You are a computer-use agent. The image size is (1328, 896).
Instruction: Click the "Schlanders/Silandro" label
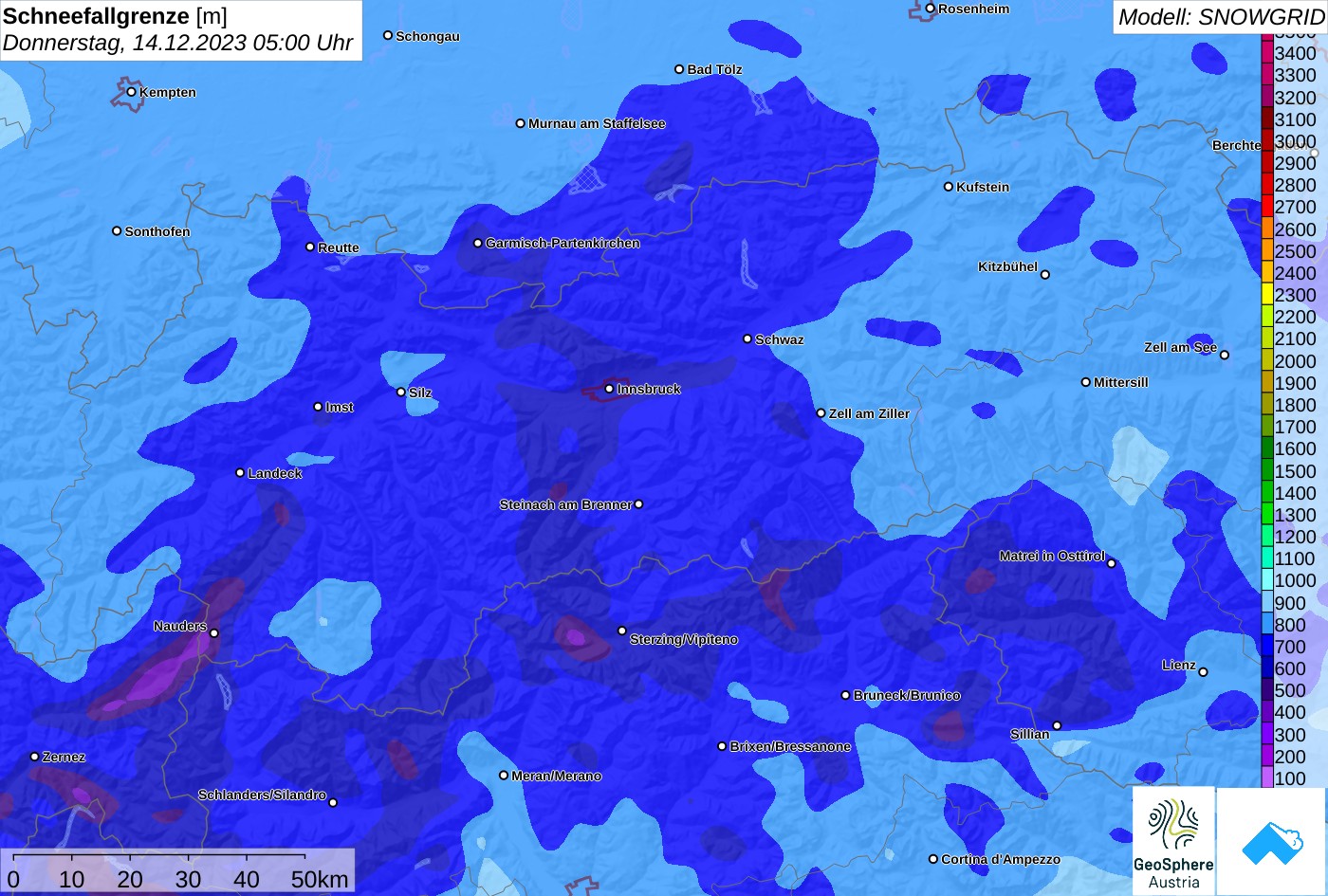click(x=262, y=795)
